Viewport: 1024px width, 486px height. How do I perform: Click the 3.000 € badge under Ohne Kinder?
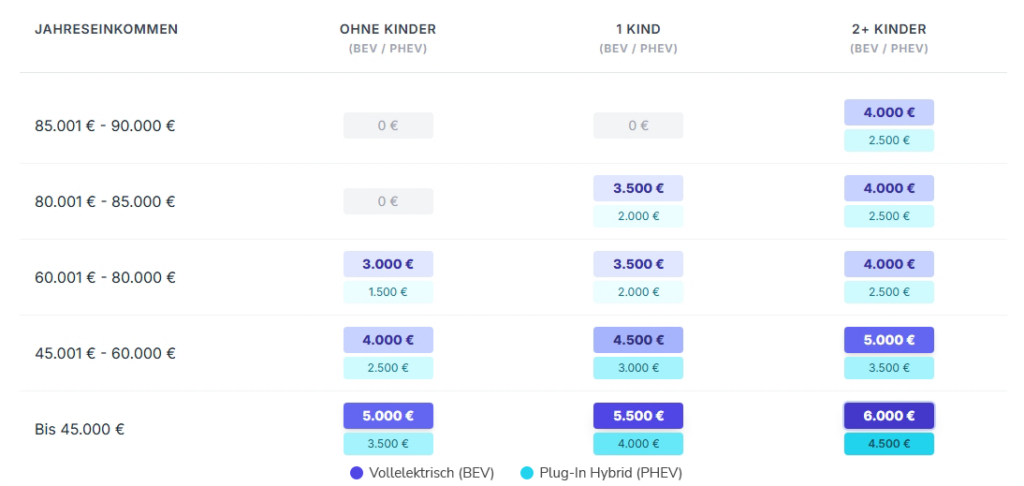coord(388,264)
